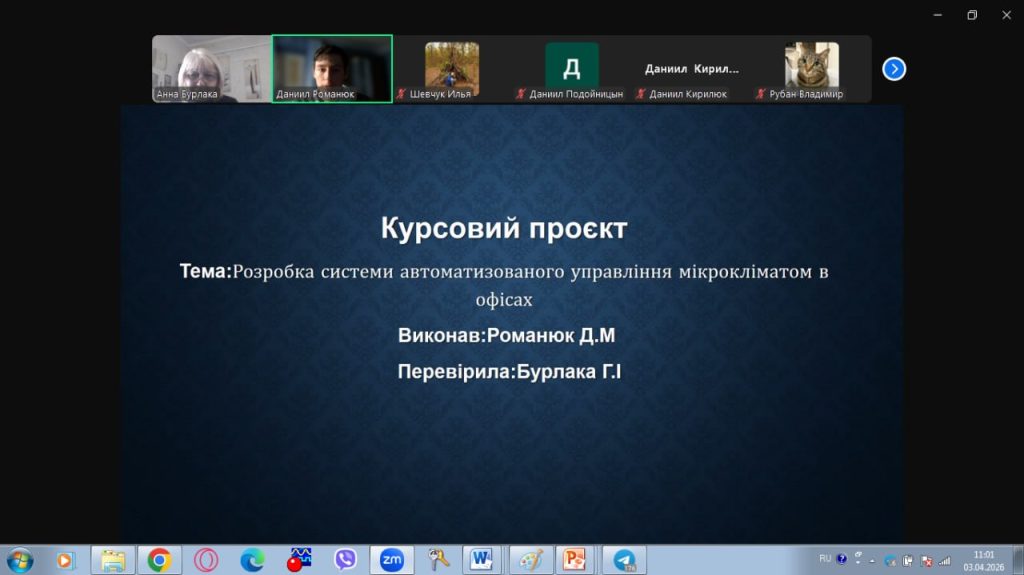Select Даниил Подойницын's avatar tile
Screen dimensions: 1024x575
[571, 69]
